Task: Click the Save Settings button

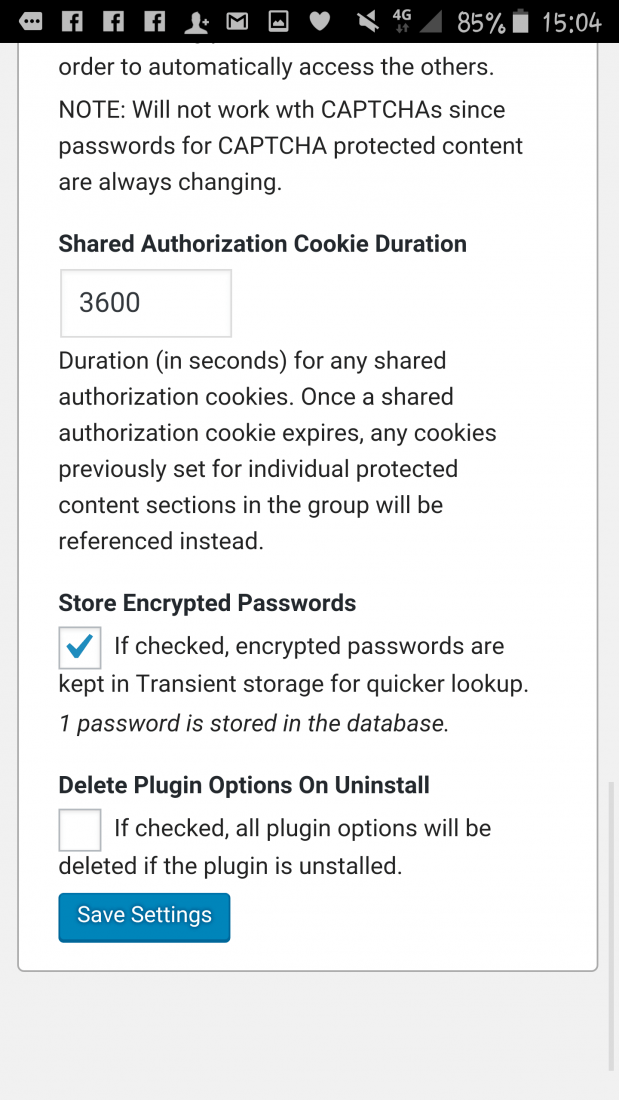Action: coord(144,917)
